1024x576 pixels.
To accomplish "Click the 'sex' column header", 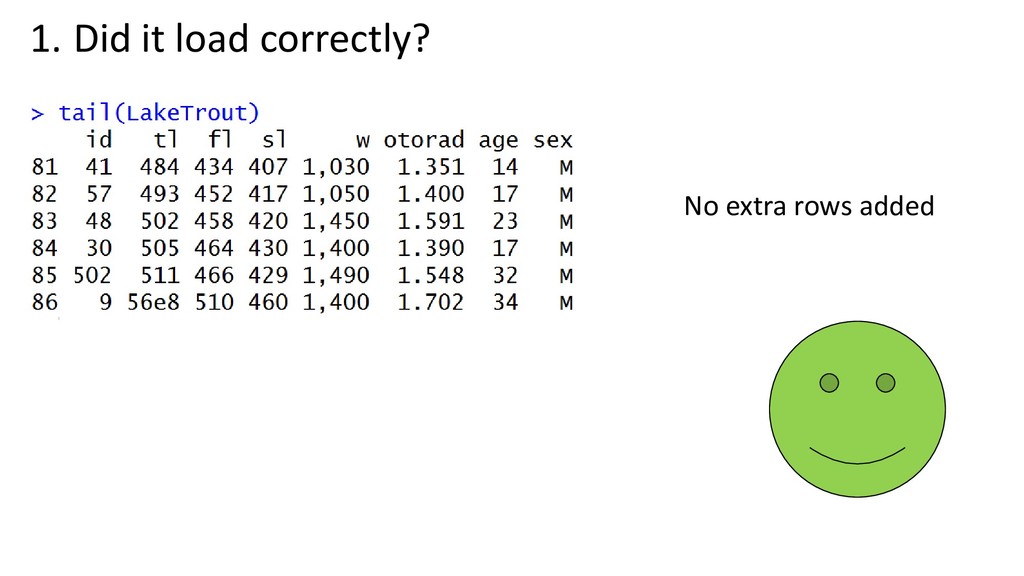I will click(552, 140).
